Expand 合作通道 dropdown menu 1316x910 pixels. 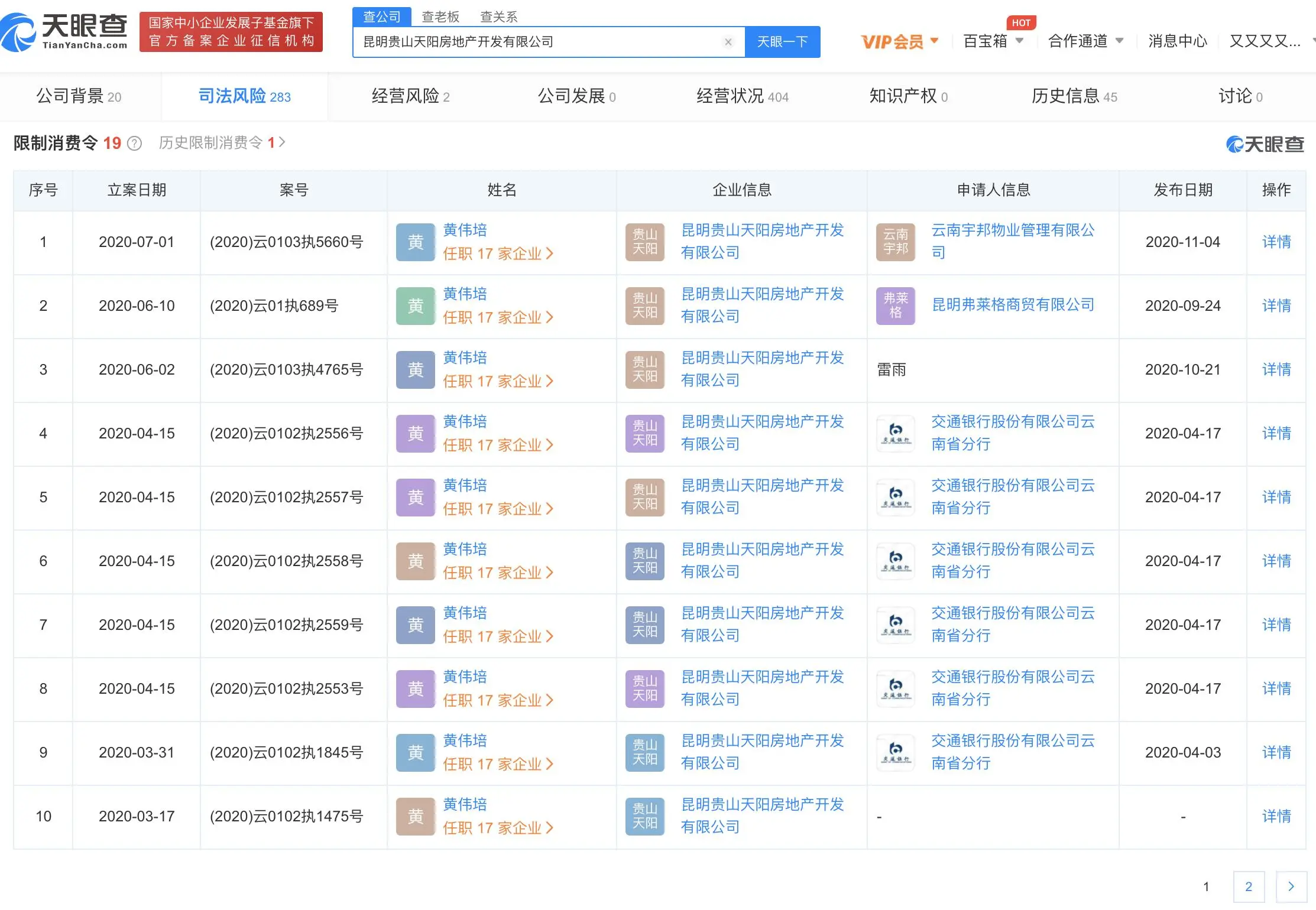(1085, 41)
